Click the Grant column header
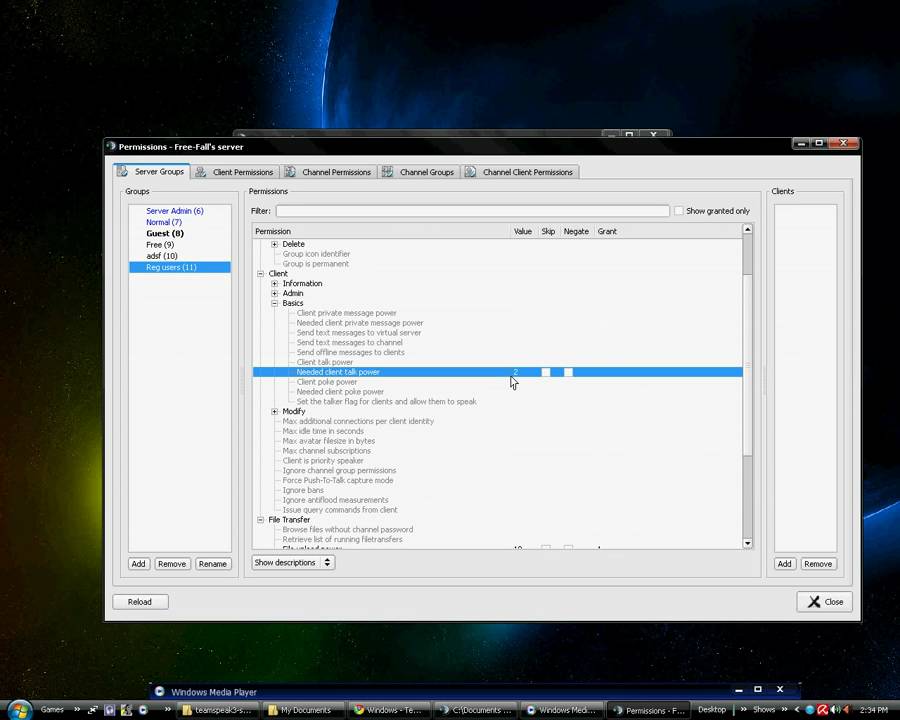The height and width of the screenshot is (720, 900). 607,231
